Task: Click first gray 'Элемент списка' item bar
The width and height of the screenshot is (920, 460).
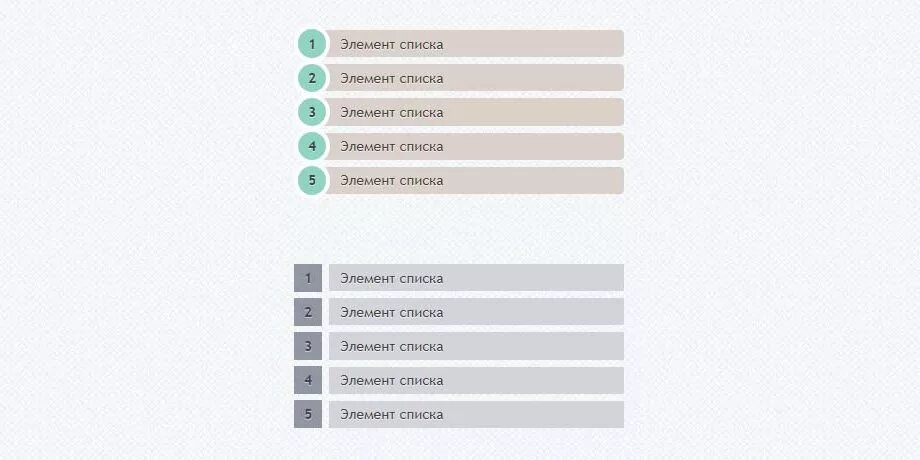Action: click(476, 278)
